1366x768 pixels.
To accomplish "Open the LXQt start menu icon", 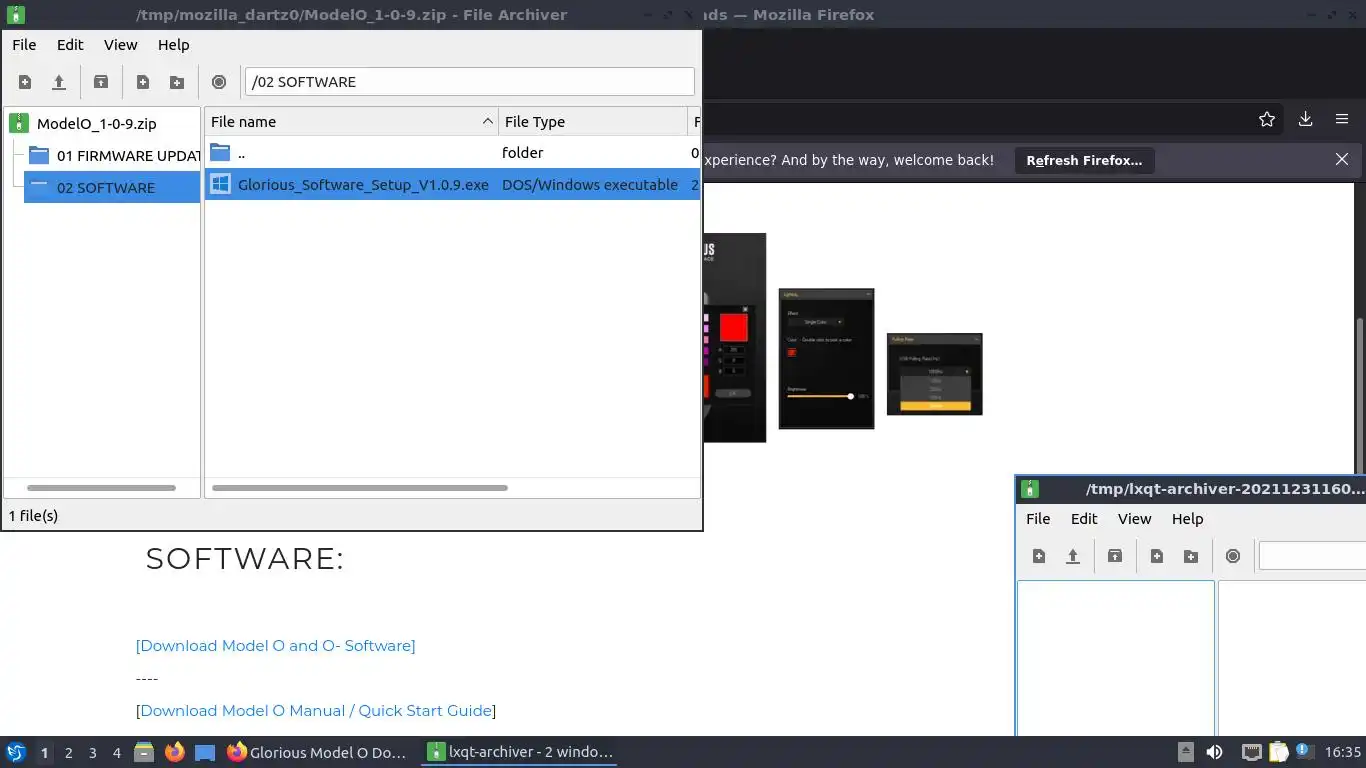I will point(15,752).
